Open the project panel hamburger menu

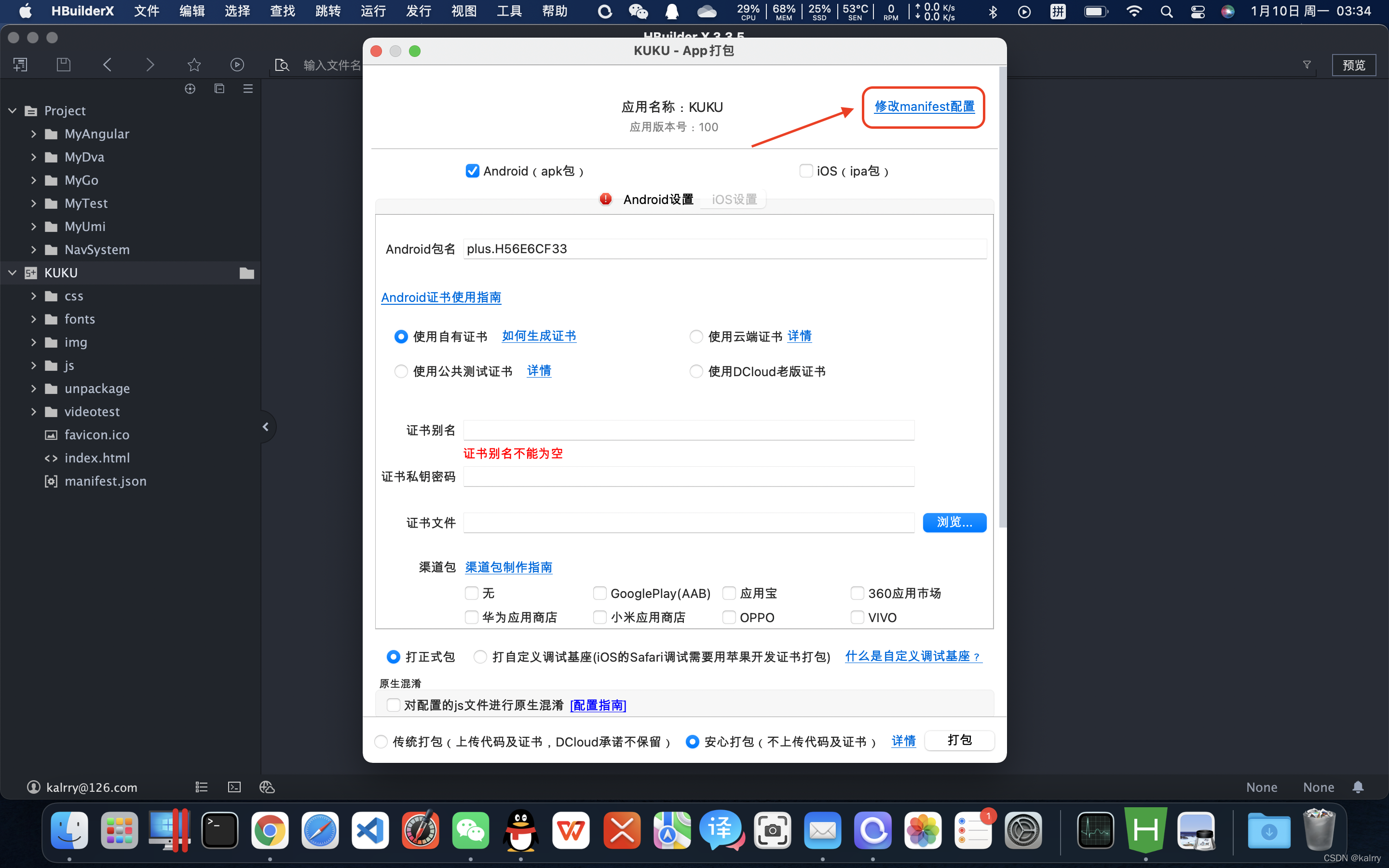pyautogui.click(x=248, y=88)
